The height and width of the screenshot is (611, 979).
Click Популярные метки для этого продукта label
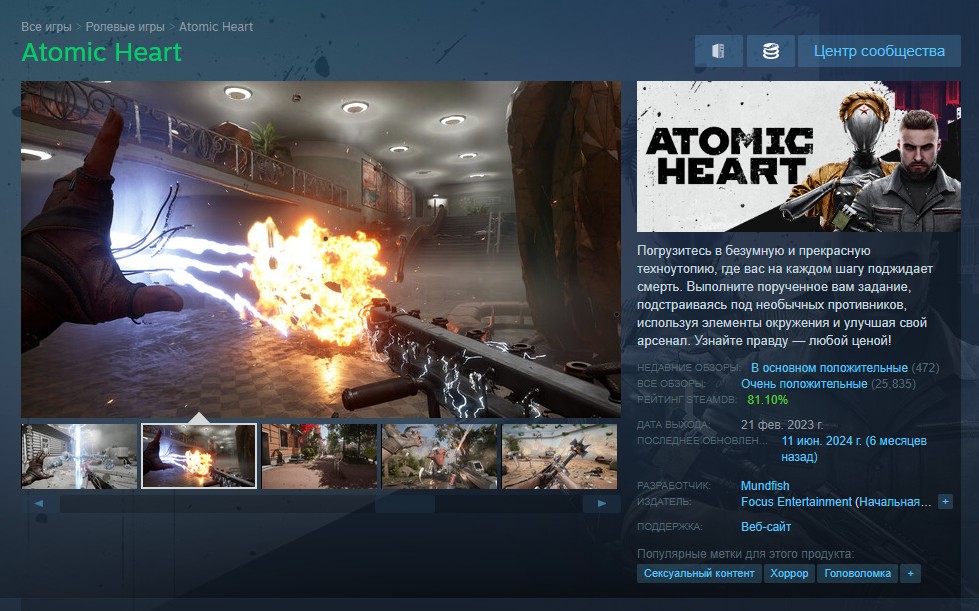[x=745, y=554]
